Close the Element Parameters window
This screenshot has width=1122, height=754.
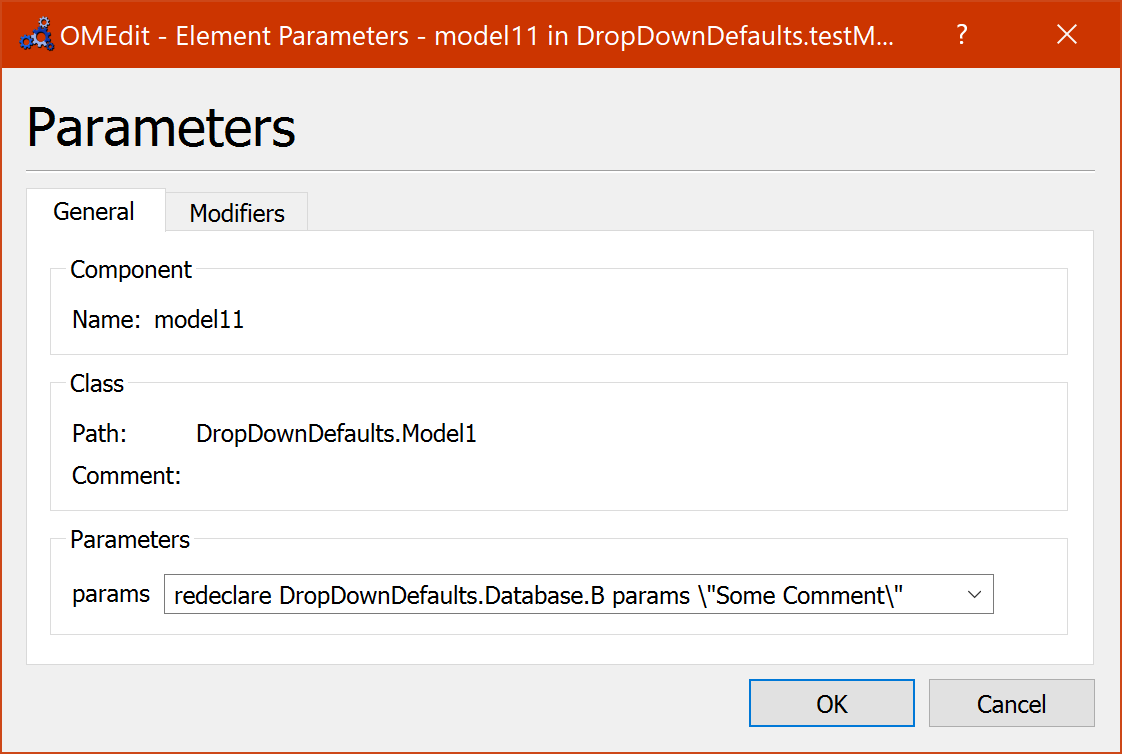(1066, 34)
